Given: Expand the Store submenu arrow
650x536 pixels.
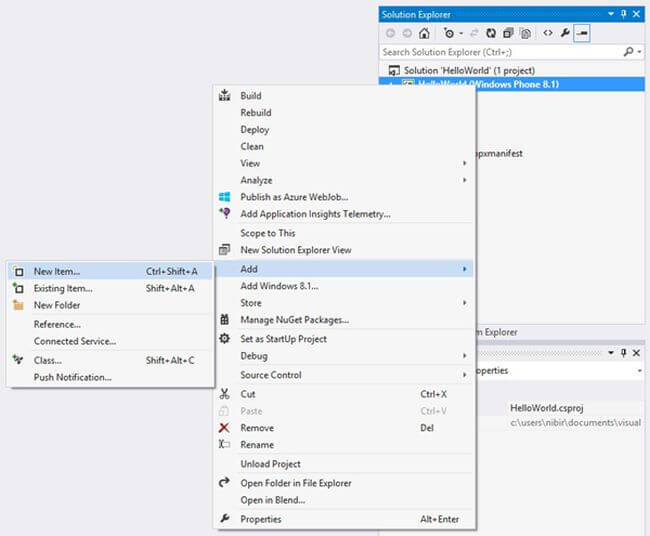Looking at the screenshot, I should 464,303.
